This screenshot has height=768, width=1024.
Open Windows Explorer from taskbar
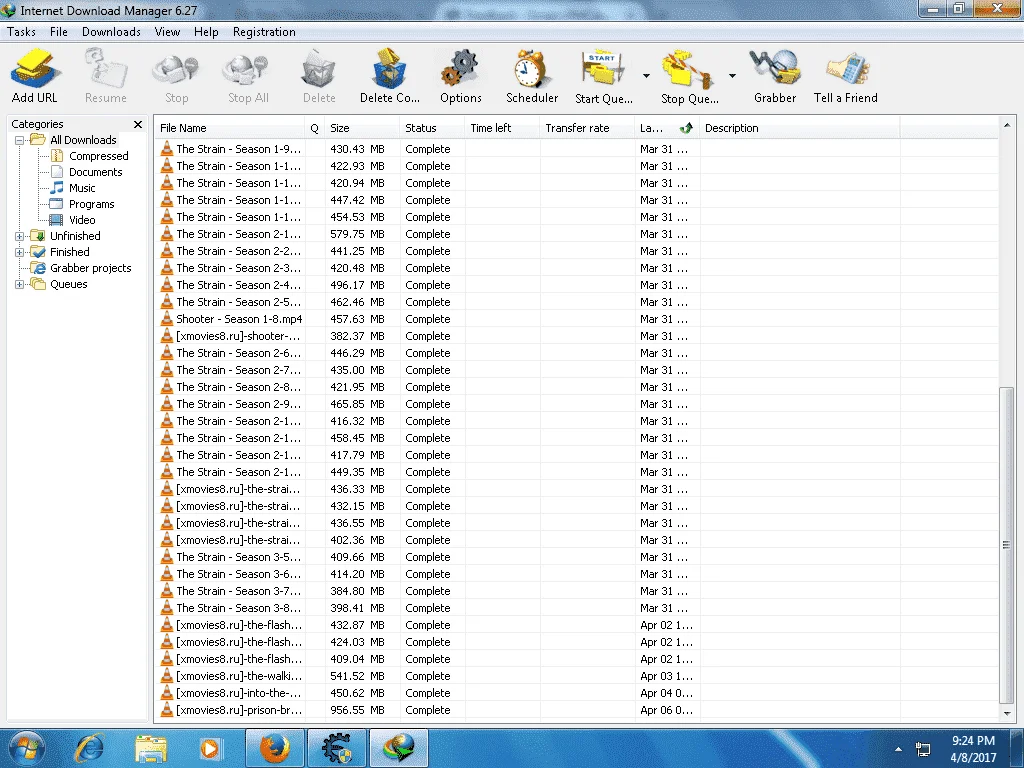(151, 748)
